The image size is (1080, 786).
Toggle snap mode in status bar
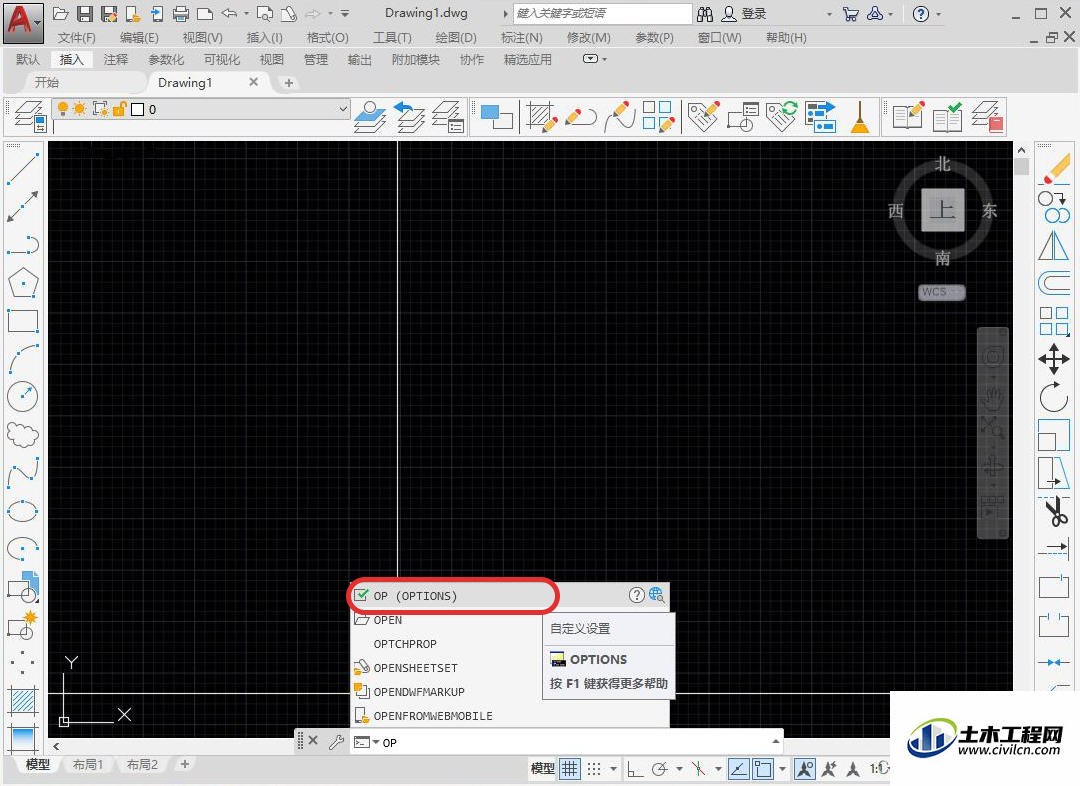594,768
